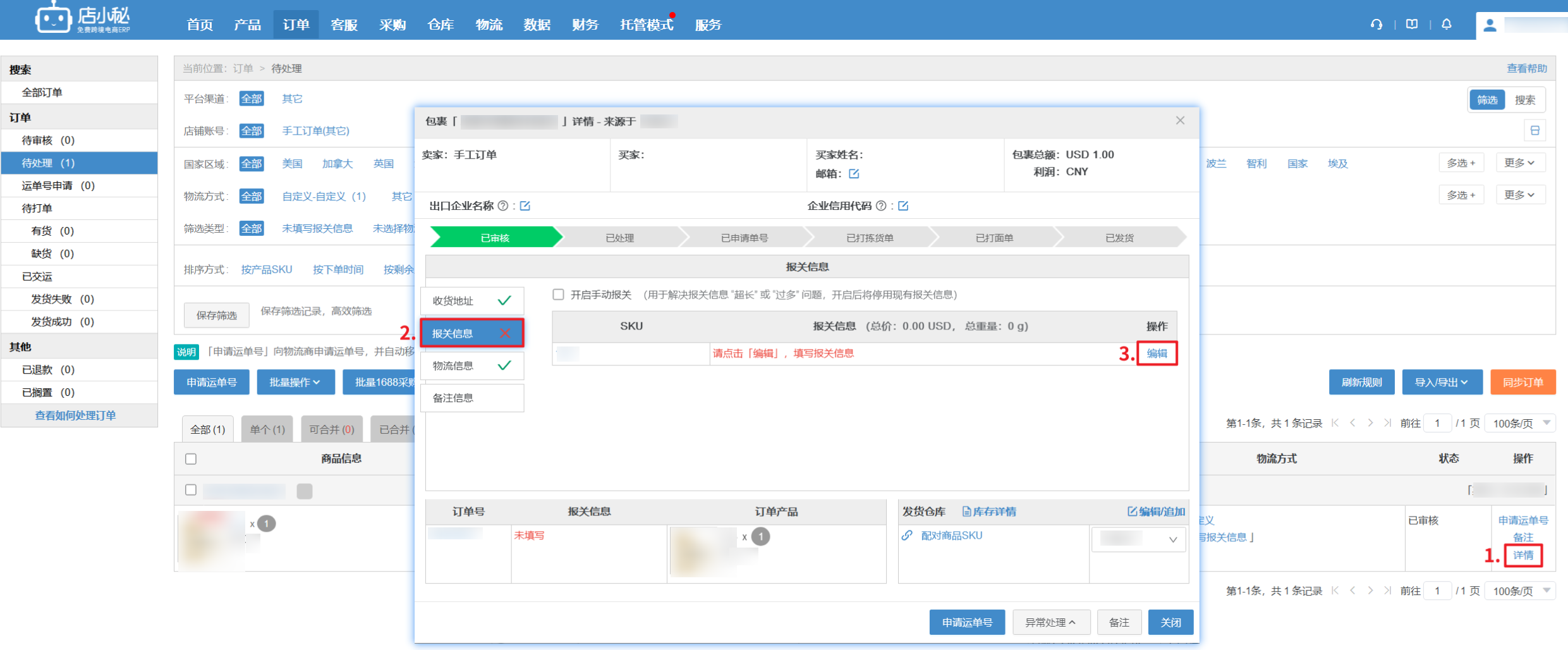Edit enterprise credit code icon

(x=903, y=206)
